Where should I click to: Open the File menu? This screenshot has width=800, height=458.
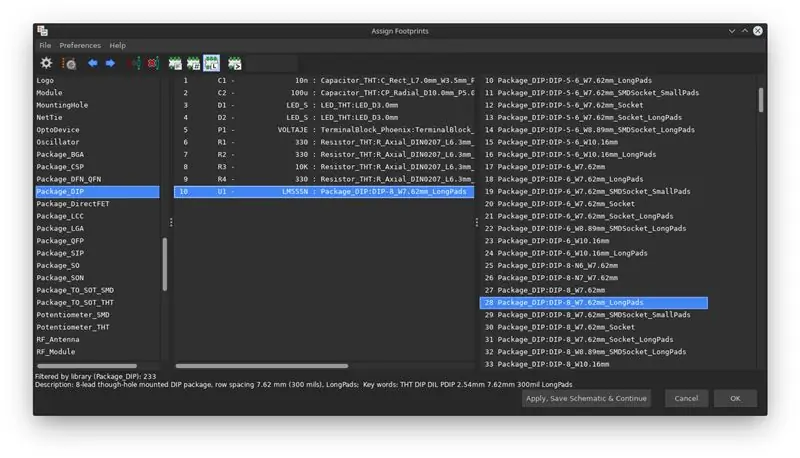[45, 45]
